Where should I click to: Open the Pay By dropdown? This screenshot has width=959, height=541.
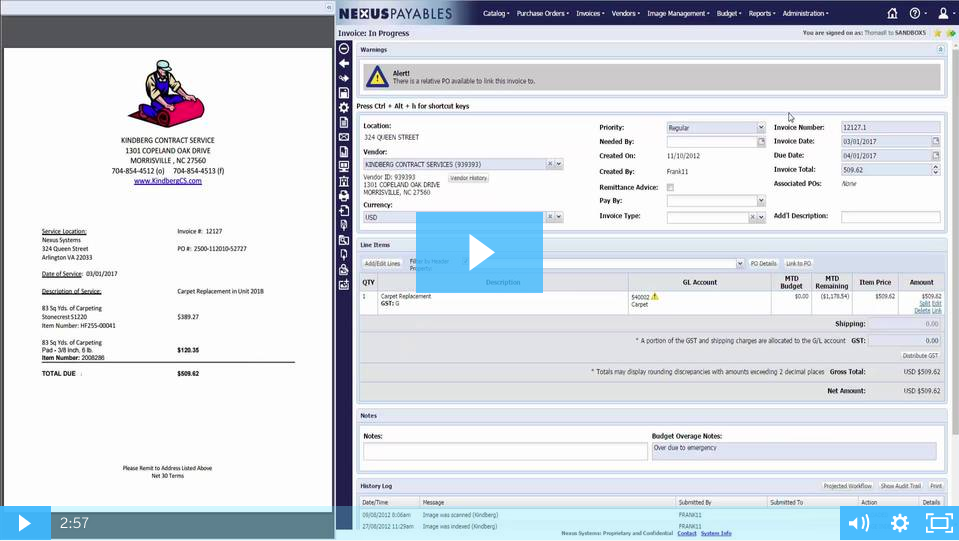(761, 201)
